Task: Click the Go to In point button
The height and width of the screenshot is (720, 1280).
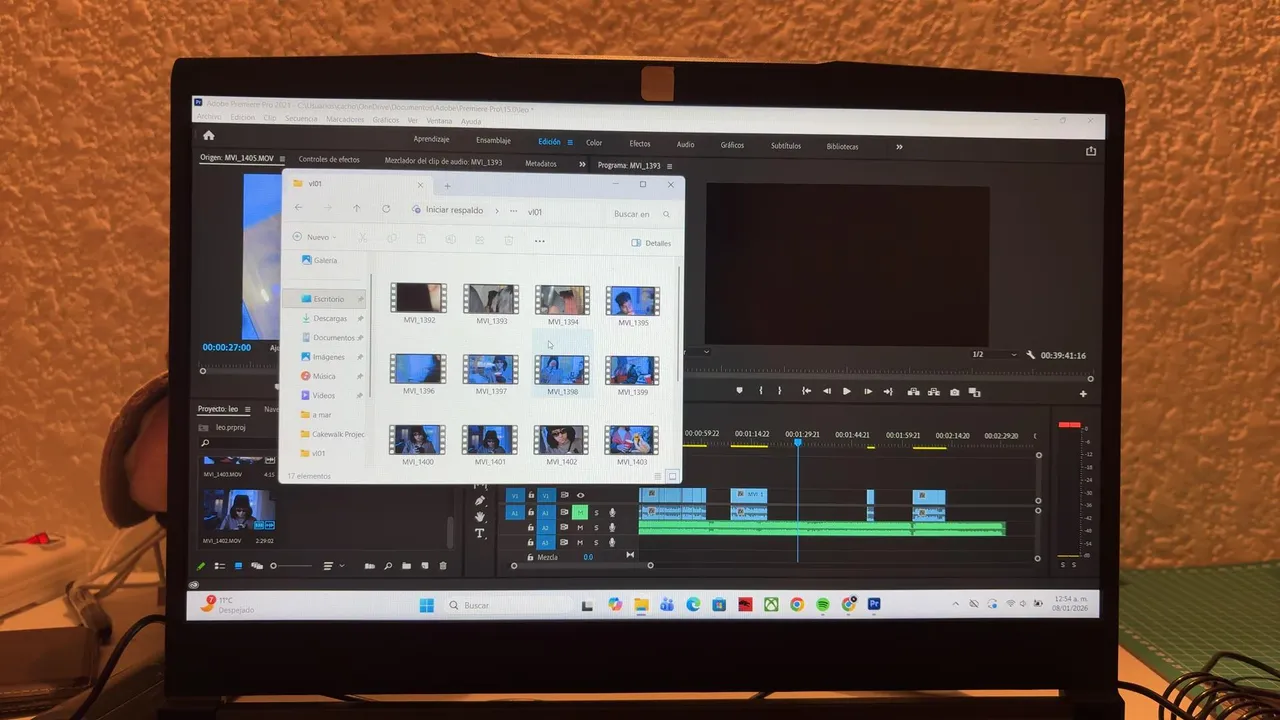Action: [806, 391]
